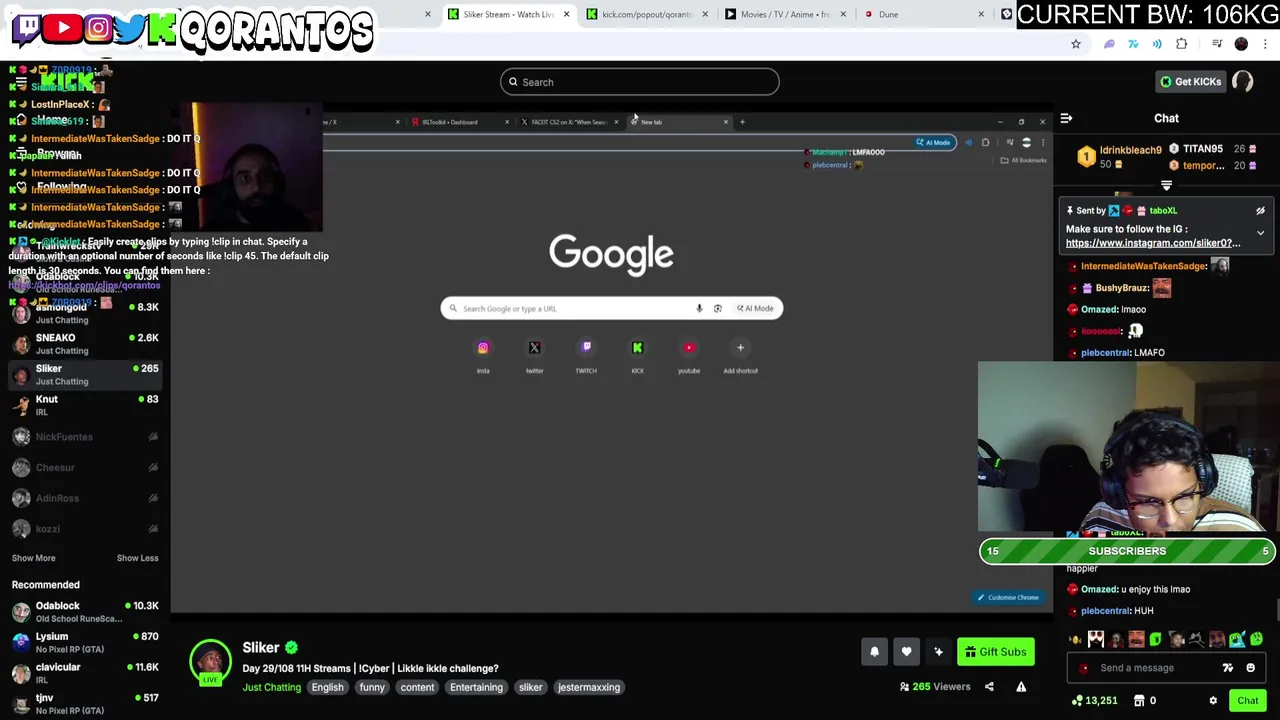Expand the gifter leaderboard arrow below TITAN95
This screenshot has height=720, width=1280.
point(1166,185)
